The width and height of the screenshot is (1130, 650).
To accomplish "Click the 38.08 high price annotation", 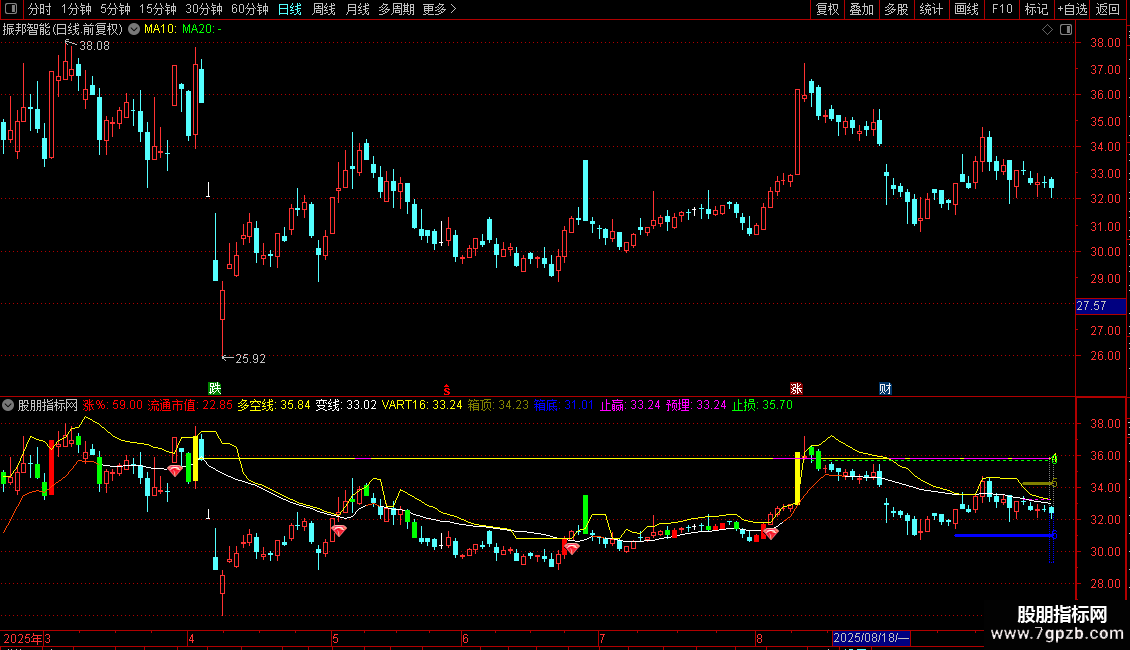I will [94, 45].
